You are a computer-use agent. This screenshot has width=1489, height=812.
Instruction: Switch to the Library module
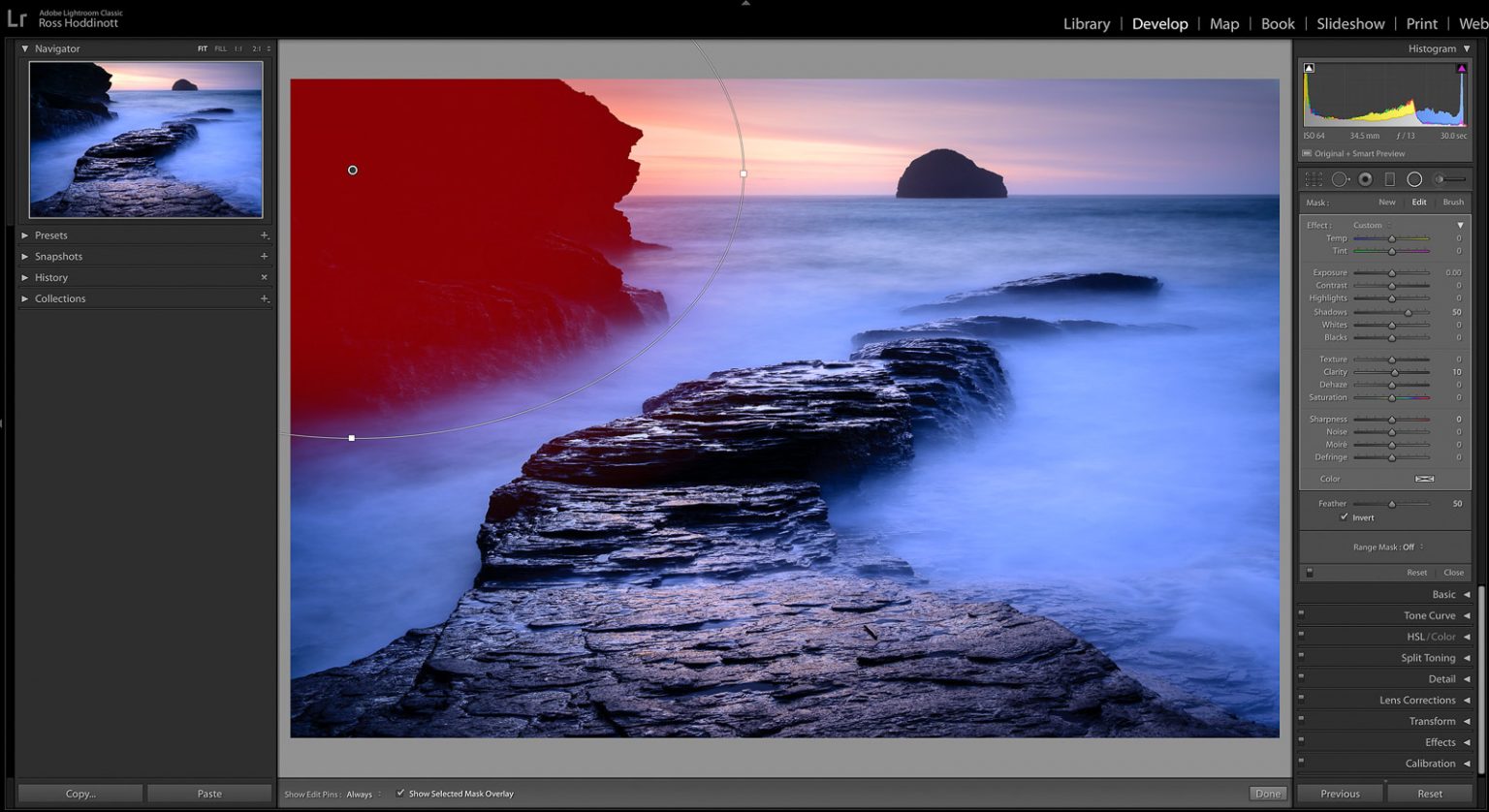(x=1086, y=23)
